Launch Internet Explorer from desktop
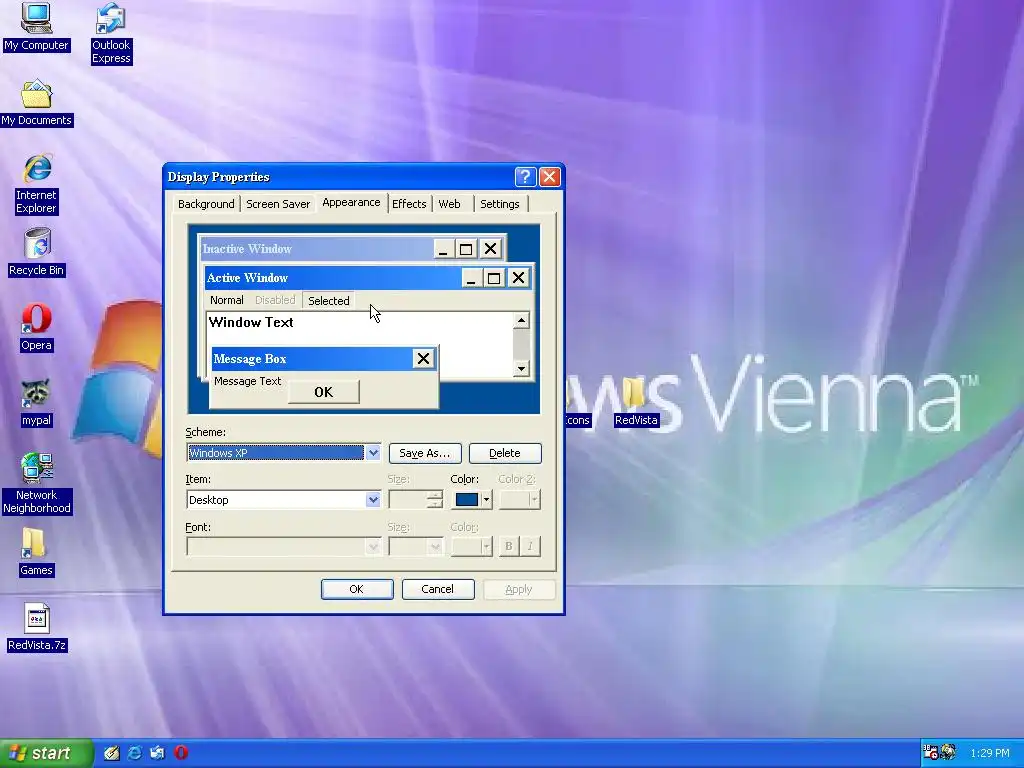Image resolution: width=1024 pixels, height=768 pixels. point(36,184)
